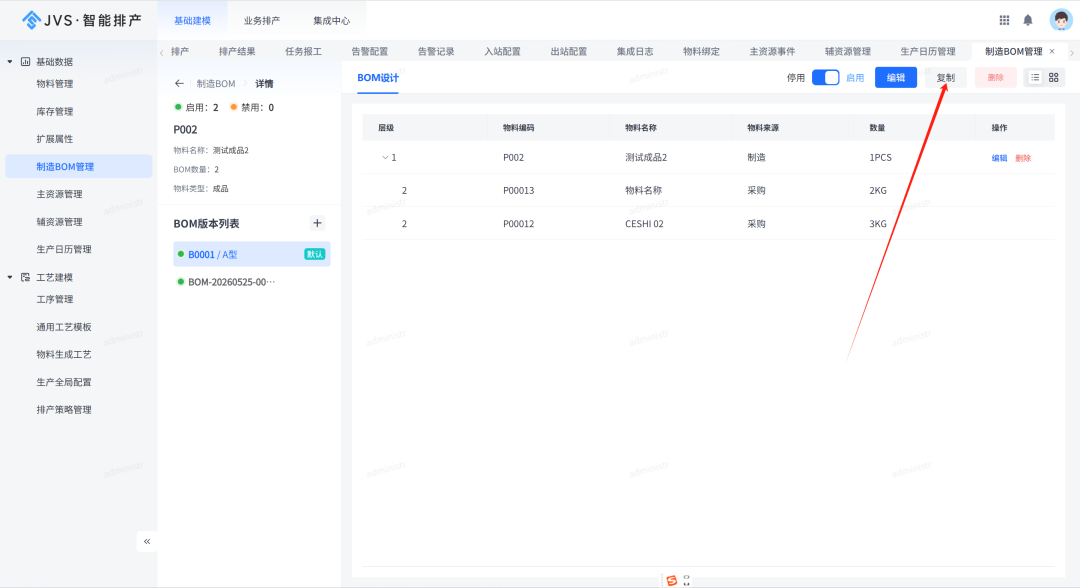1080x588 pixels.
Task: Click 编辑 link in P002 row
Action: 999,158
